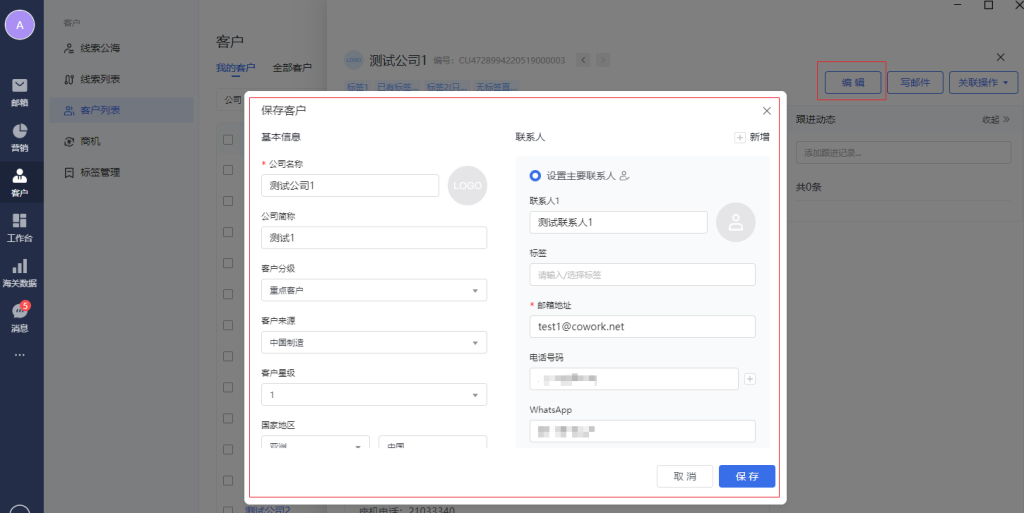The image size is (1024, 513).
Task: Click the 邮箱地址 input field
Action: pos(642,326)
